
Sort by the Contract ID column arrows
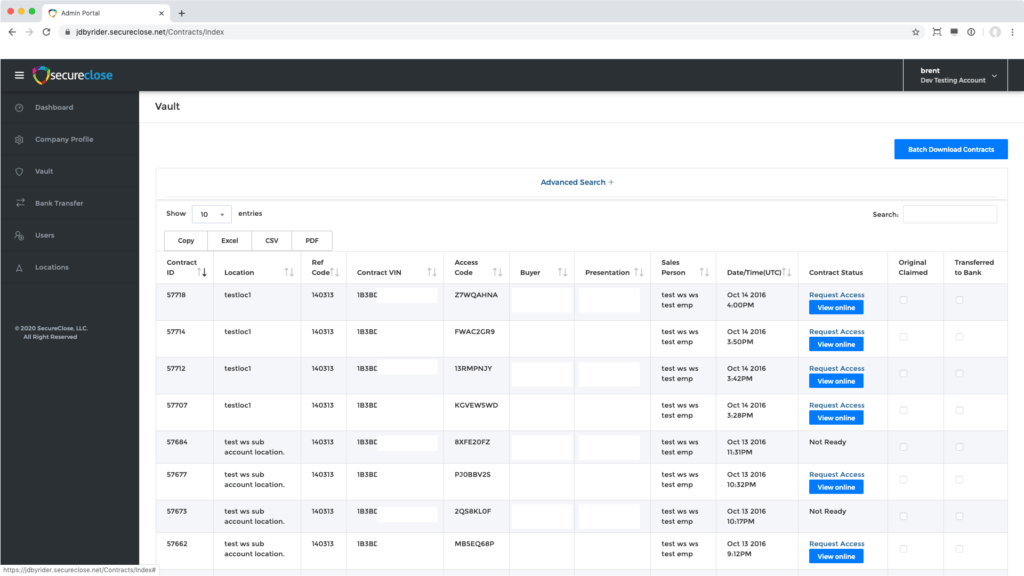pyautogui.click(x=202, y=272)
